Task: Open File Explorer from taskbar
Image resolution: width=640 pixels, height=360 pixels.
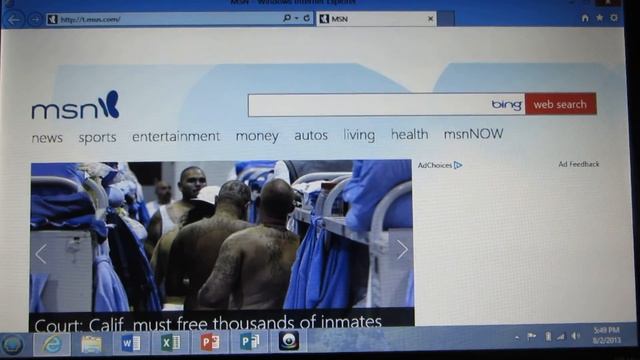Action: coord(91,344)
